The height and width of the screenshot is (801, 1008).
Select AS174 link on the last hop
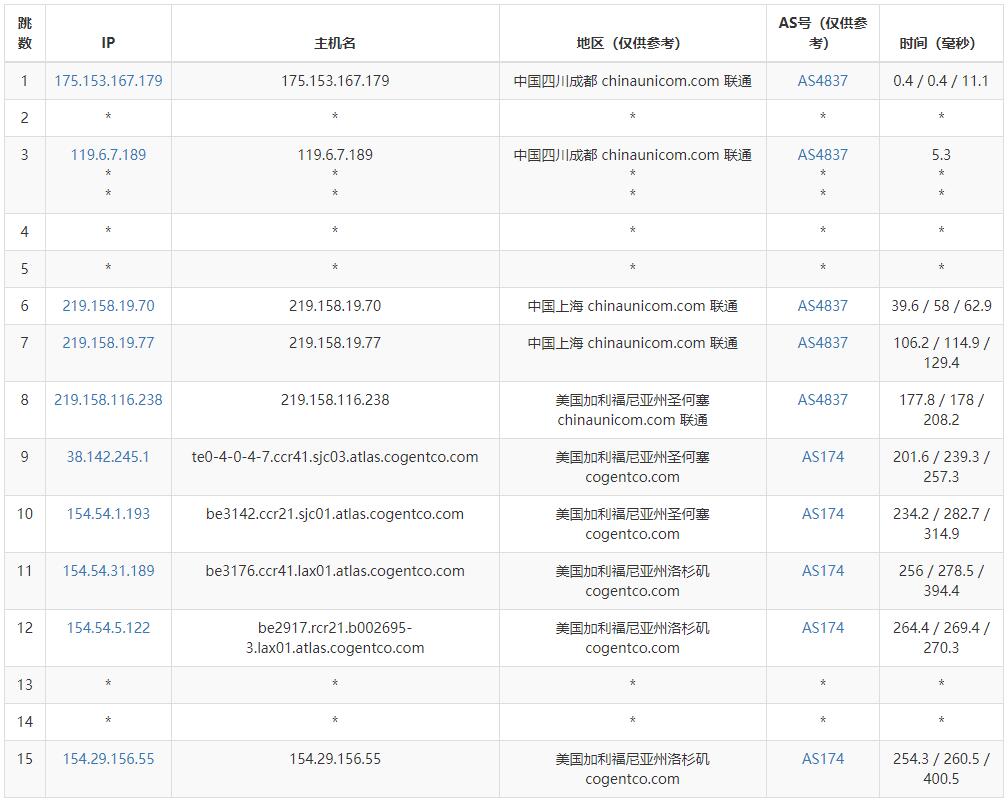pos(822,758)
